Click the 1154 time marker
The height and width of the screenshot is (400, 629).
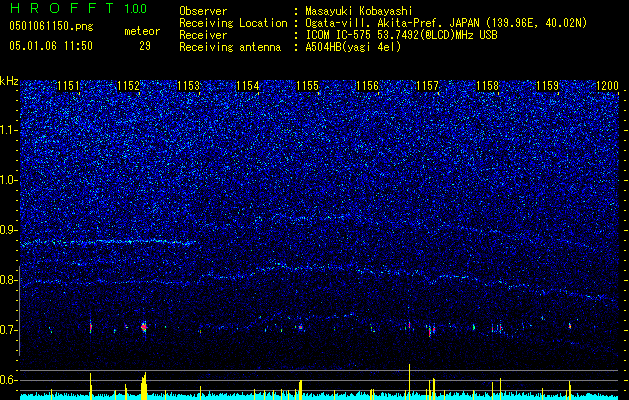(248, 85)
